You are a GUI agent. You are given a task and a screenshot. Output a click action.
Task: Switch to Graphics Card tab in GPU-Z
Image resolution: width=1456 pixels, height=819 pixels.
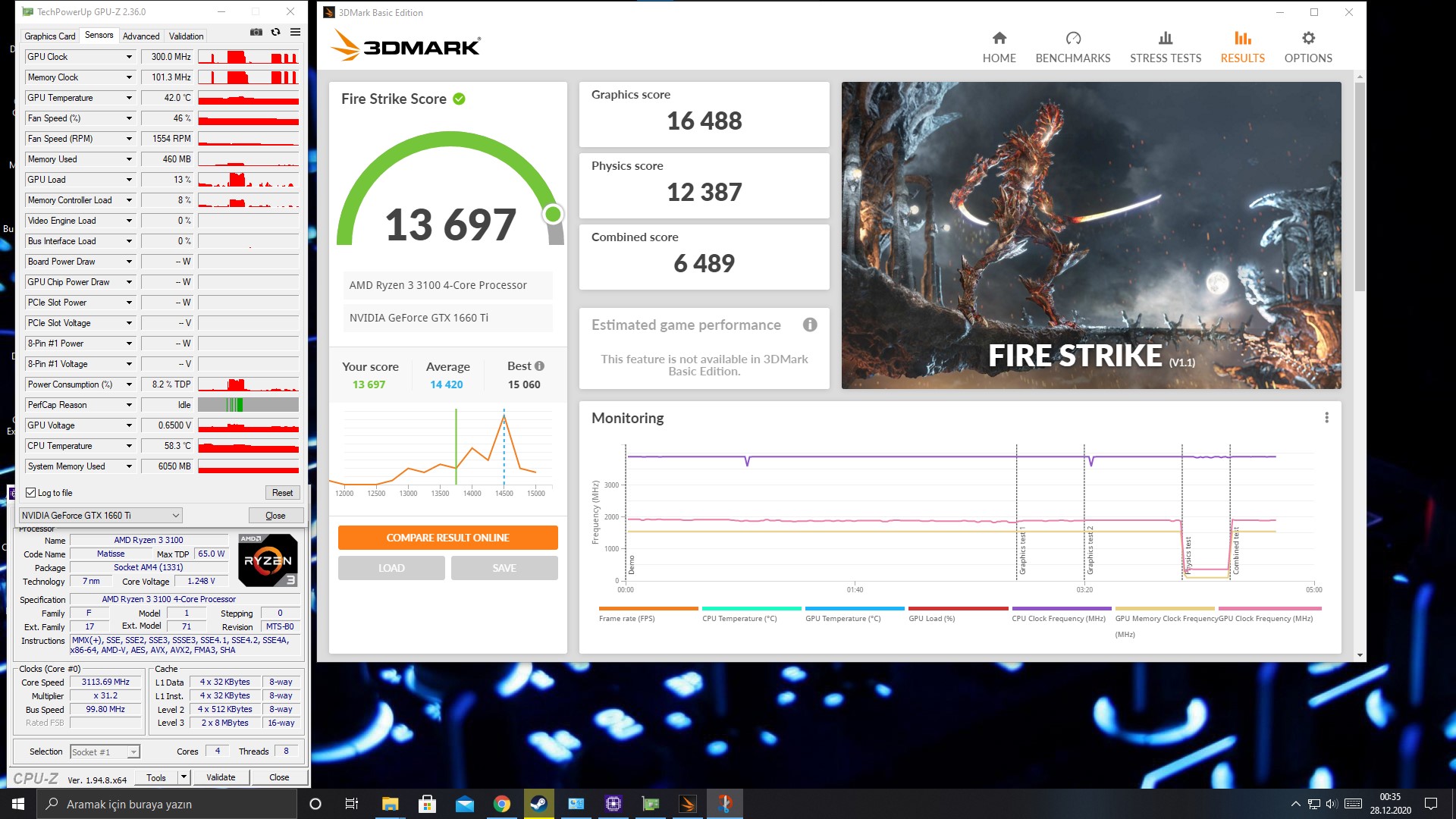click(50, 36)
